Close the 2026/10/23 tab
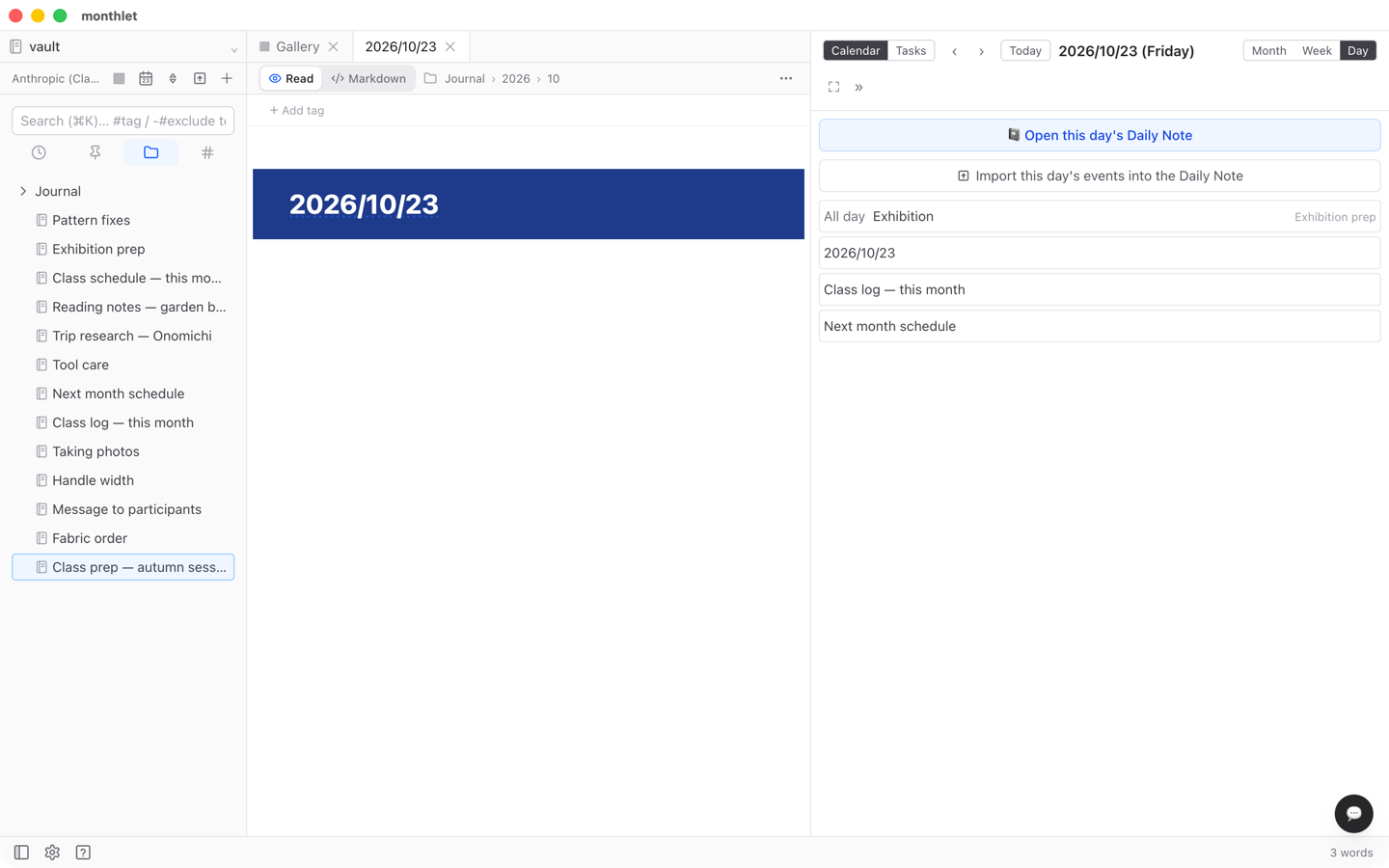1389x868 pixels. 450,47
